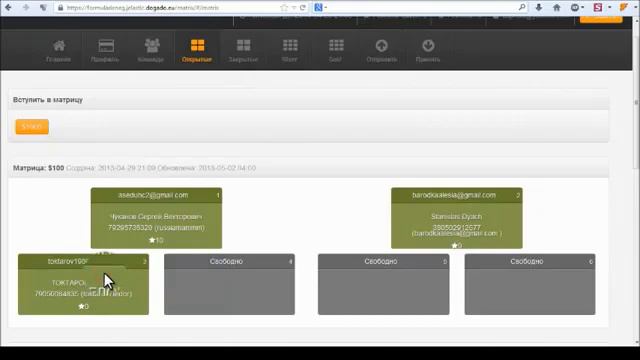
Task: Click the browser forward arrow
Action: pos(26,7)
